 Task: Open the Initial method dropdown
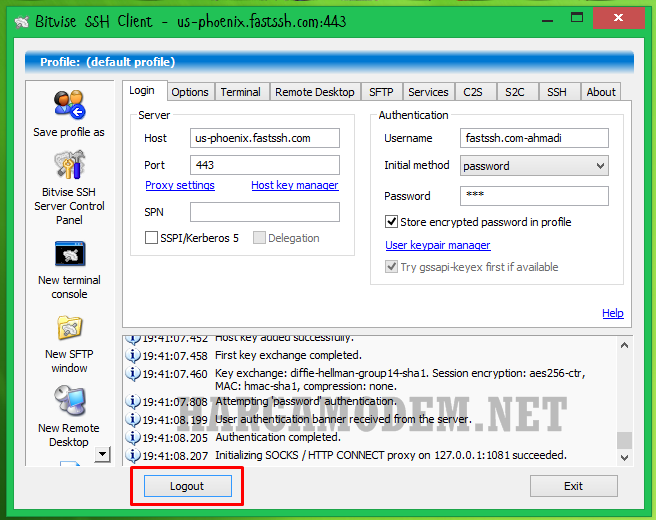(x=534, y=166)
